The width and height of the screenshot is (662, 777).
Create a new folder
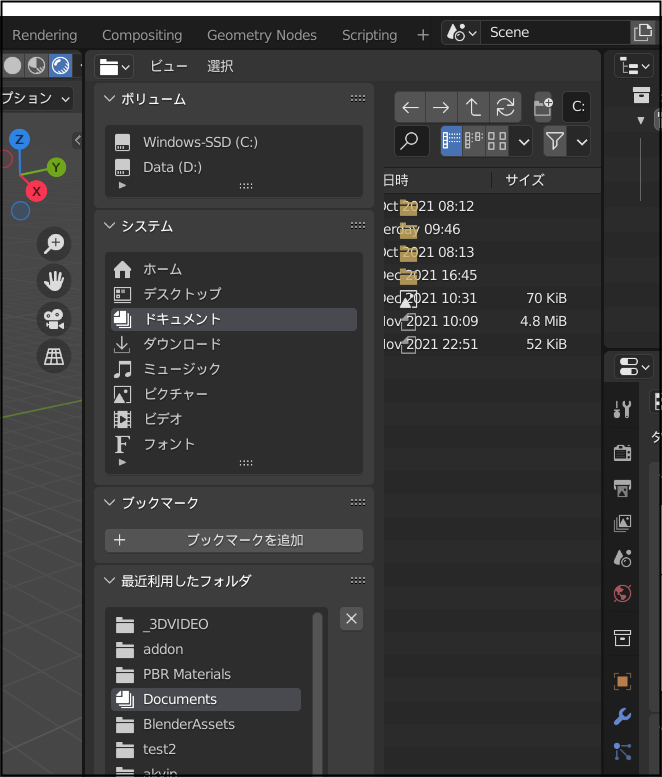point(543,107)
